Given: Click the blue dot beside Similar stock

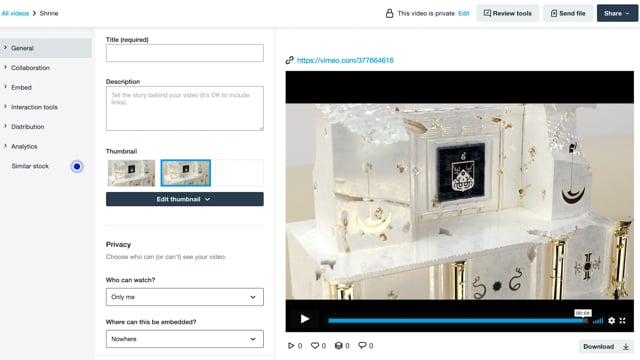Looking at the screenshot, I should (77, 167).
